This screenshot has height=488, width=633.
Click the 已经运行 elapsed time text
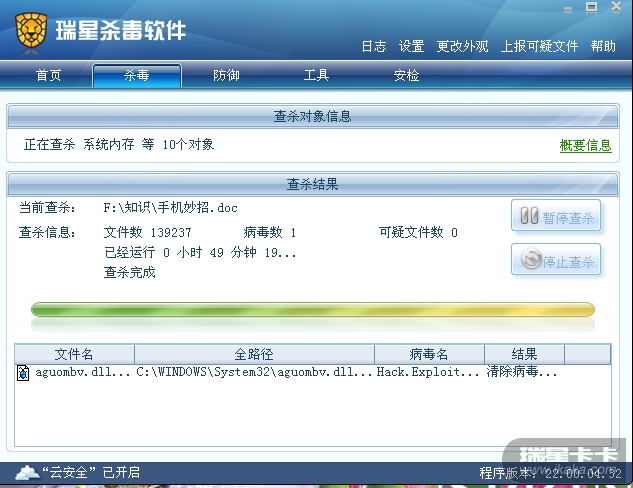(200, 253)
